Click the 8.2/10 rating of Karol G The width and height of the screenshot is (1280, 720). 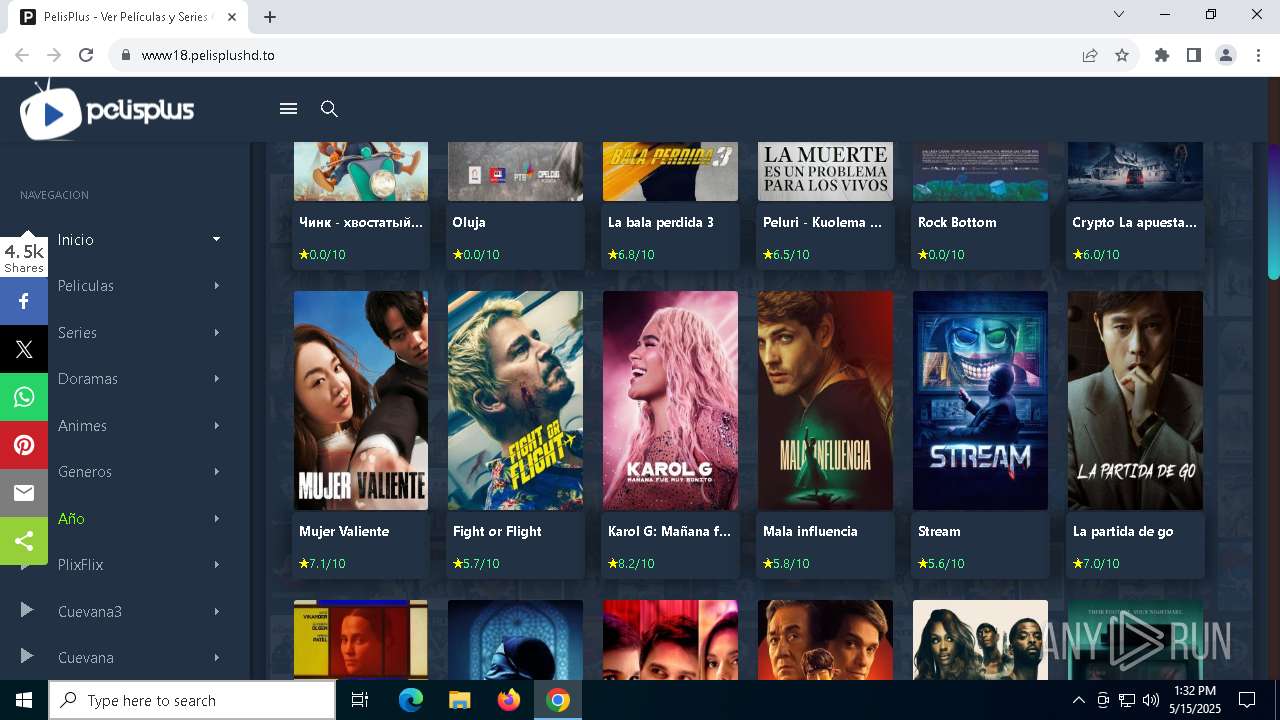tap(631, 564)
